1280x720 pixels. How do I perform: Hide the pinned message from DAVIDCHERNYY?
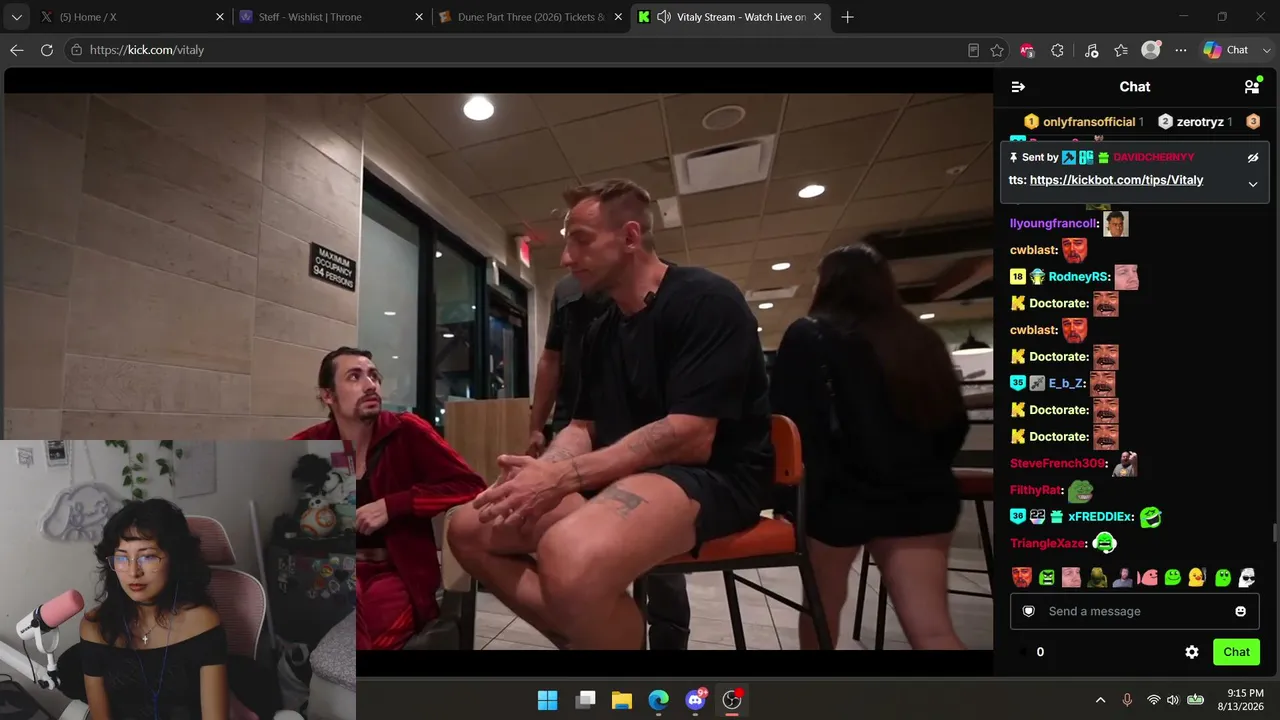1252,158
